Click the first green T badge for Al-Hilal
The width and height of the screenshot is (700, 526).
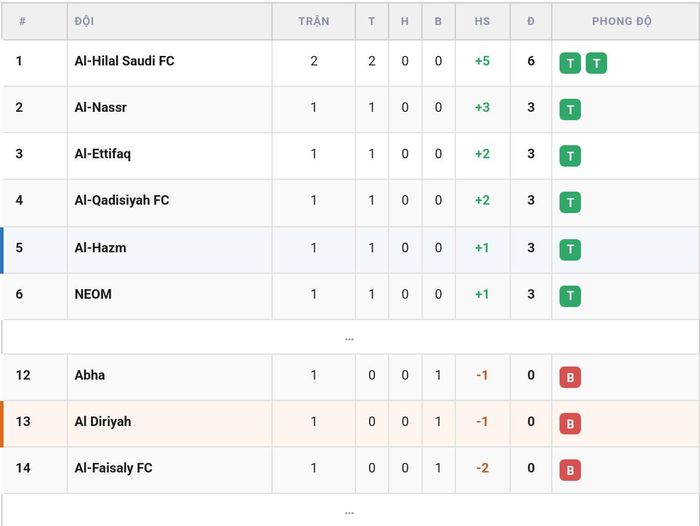point(570,63)
